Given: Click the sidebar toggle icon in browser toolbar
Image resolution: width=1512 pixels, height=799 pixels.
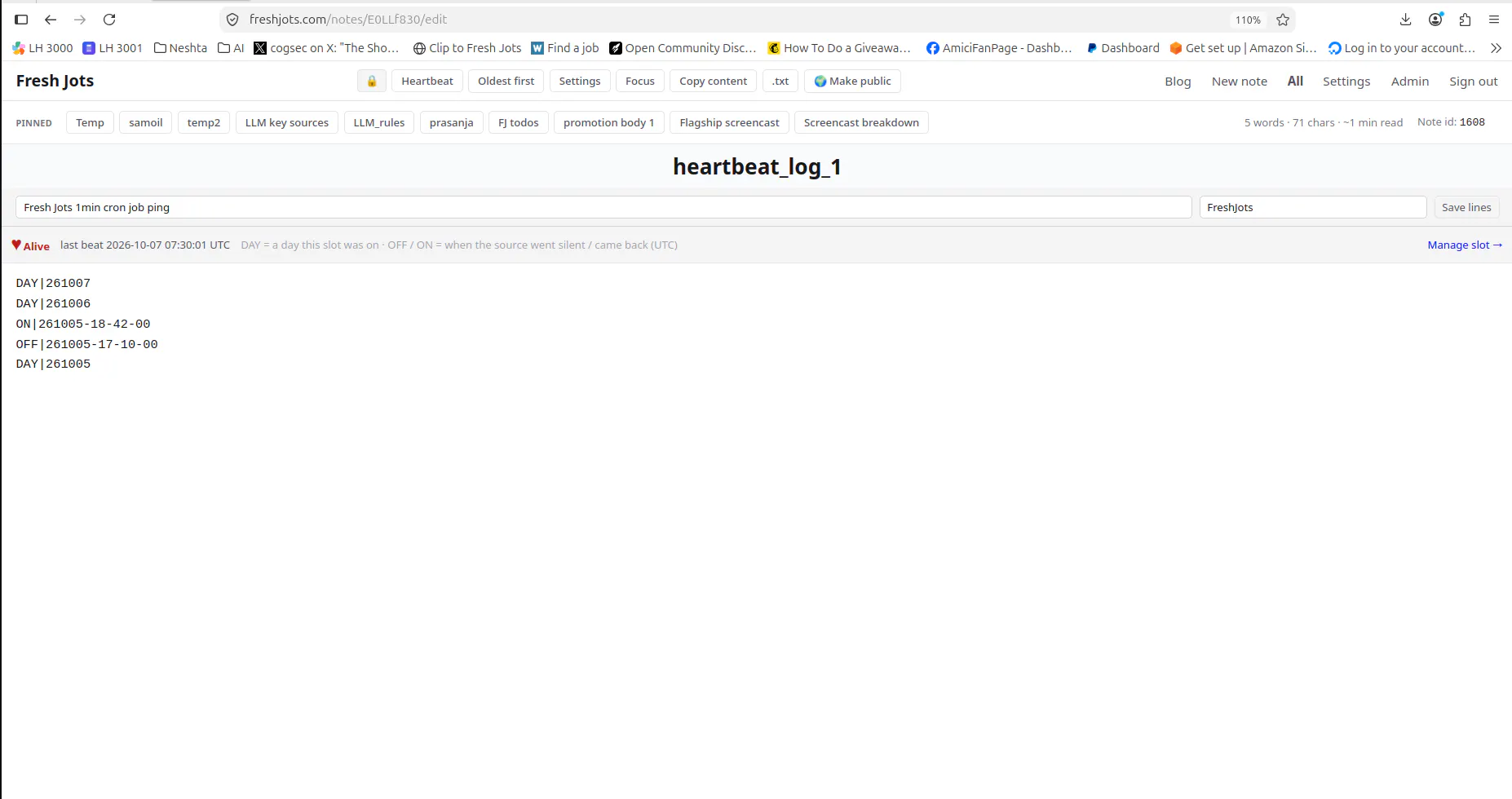Looking at the screenshot, I should [21, 20].
